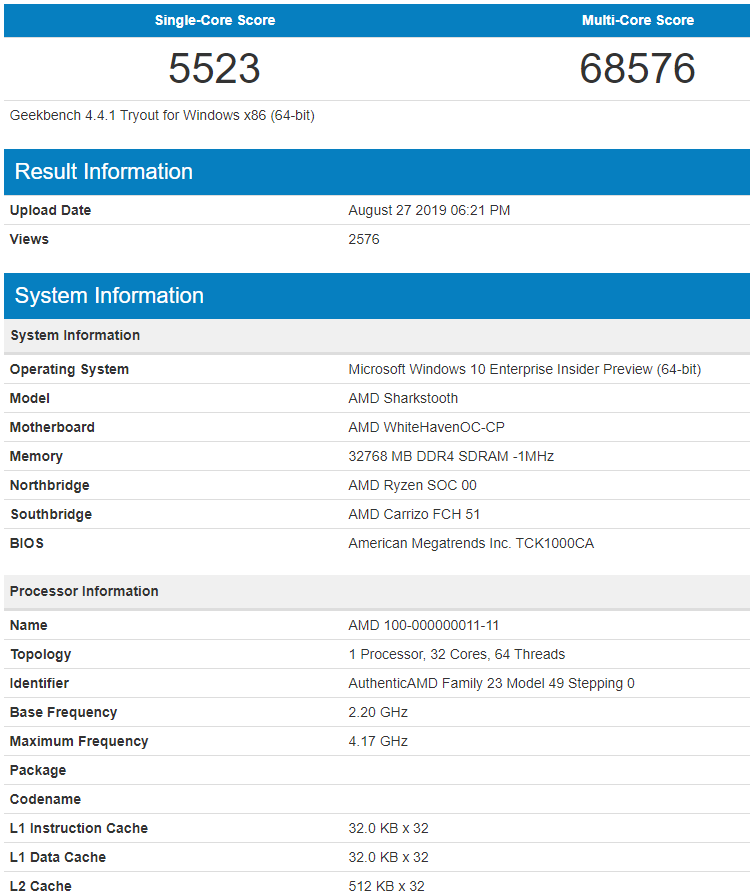
Task: Click the L1 Data Cache label
Action: [x=58, y=857]
